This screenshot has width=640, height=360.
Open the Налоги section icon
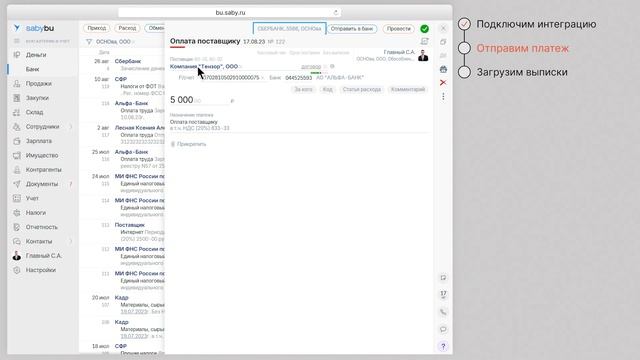coord(17,213)
